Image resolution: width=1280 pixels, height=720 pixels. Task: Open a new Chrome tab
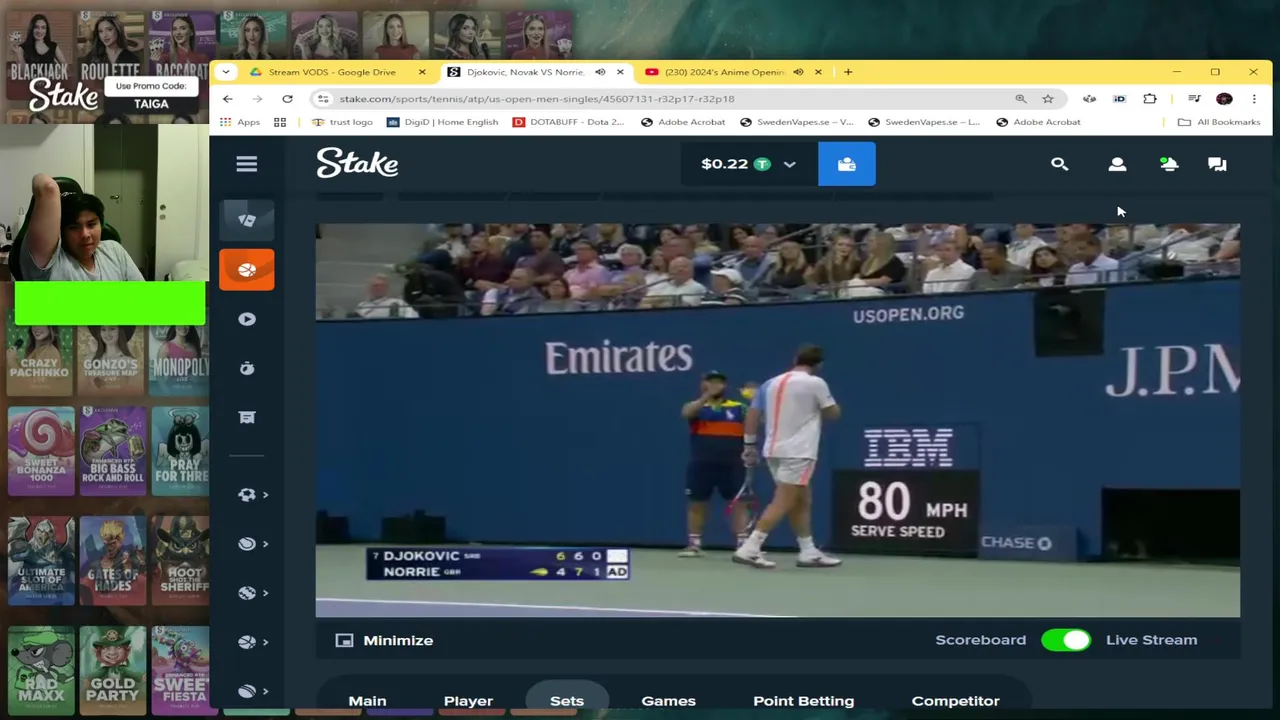pyautogui.click(x=848, y=72)
